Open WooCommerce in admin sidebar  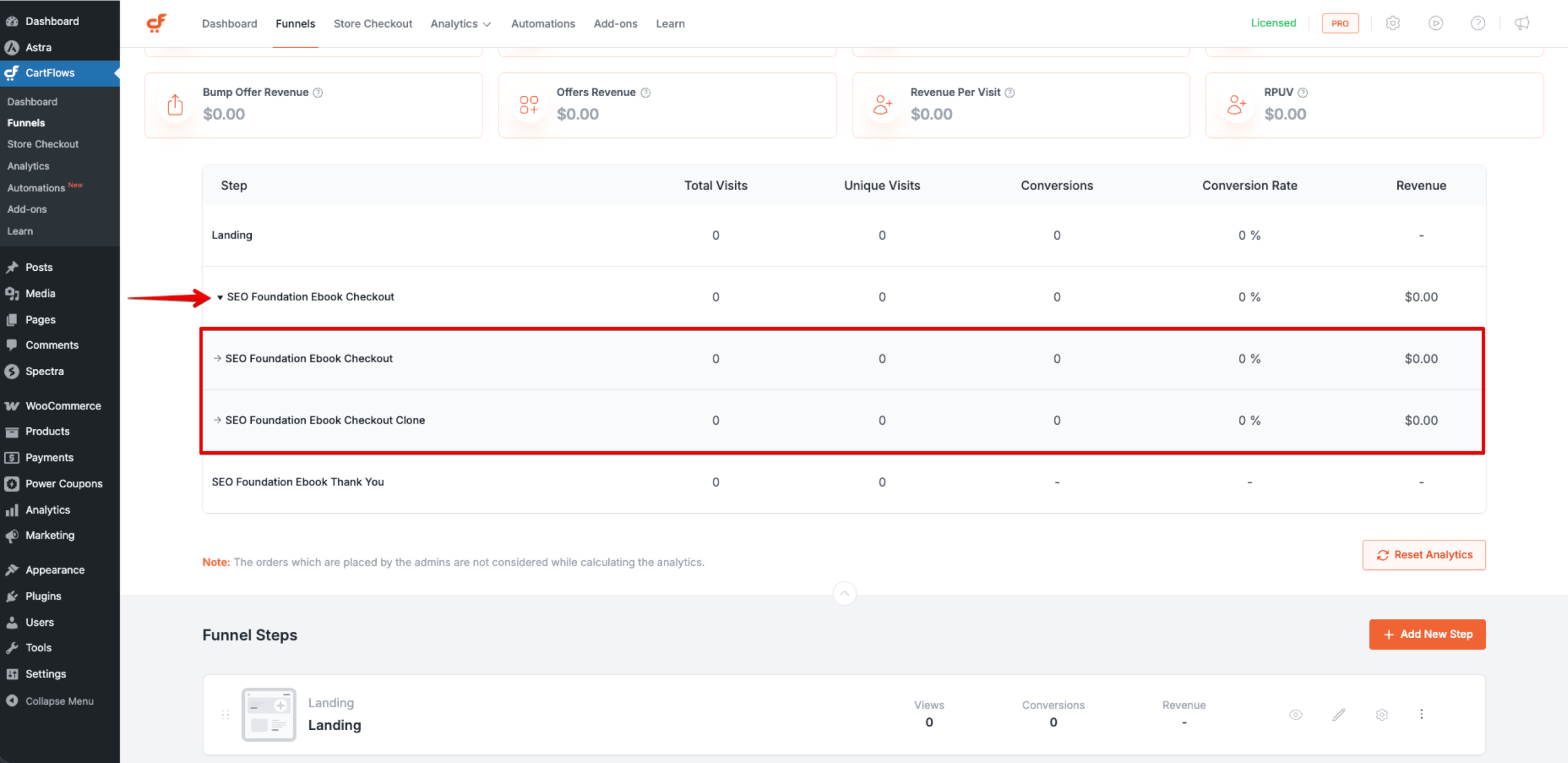pyautogui.click(x=62, y=406)
